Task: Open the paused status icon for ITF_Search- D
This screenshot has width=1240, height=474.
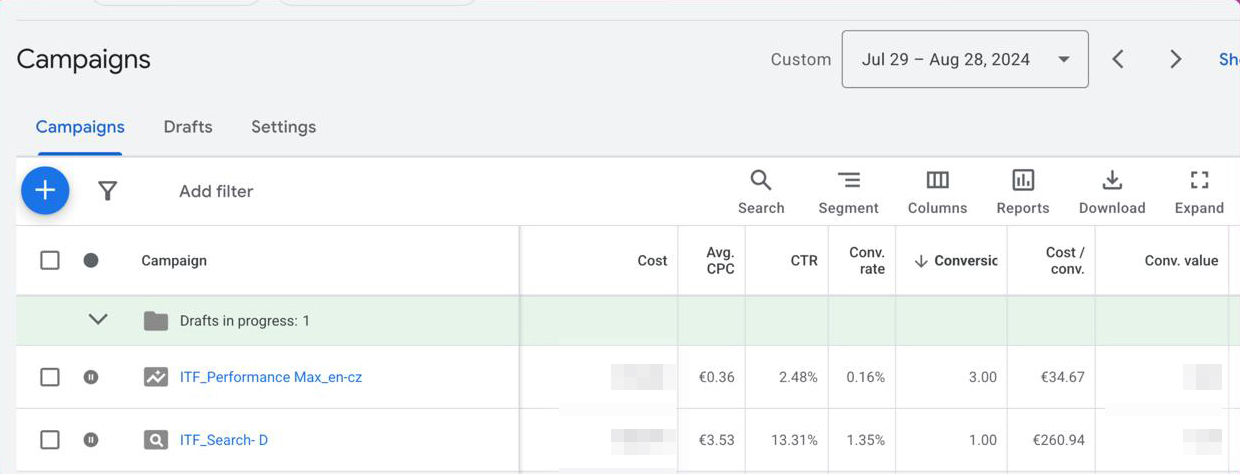Action: point(91,440)
